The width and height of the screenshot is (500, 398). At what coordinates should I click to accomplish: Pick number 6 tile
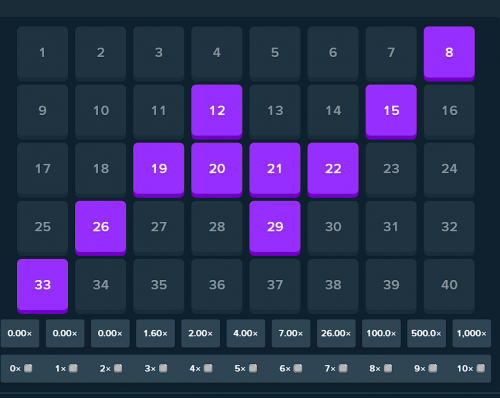point(333,53)
